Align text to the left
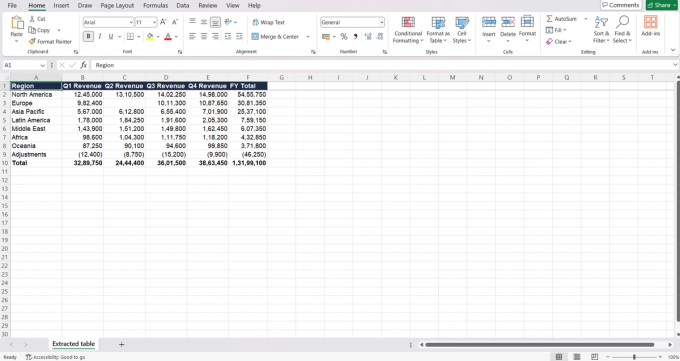This screenshot has width=680, height=361. click(193, 36)
